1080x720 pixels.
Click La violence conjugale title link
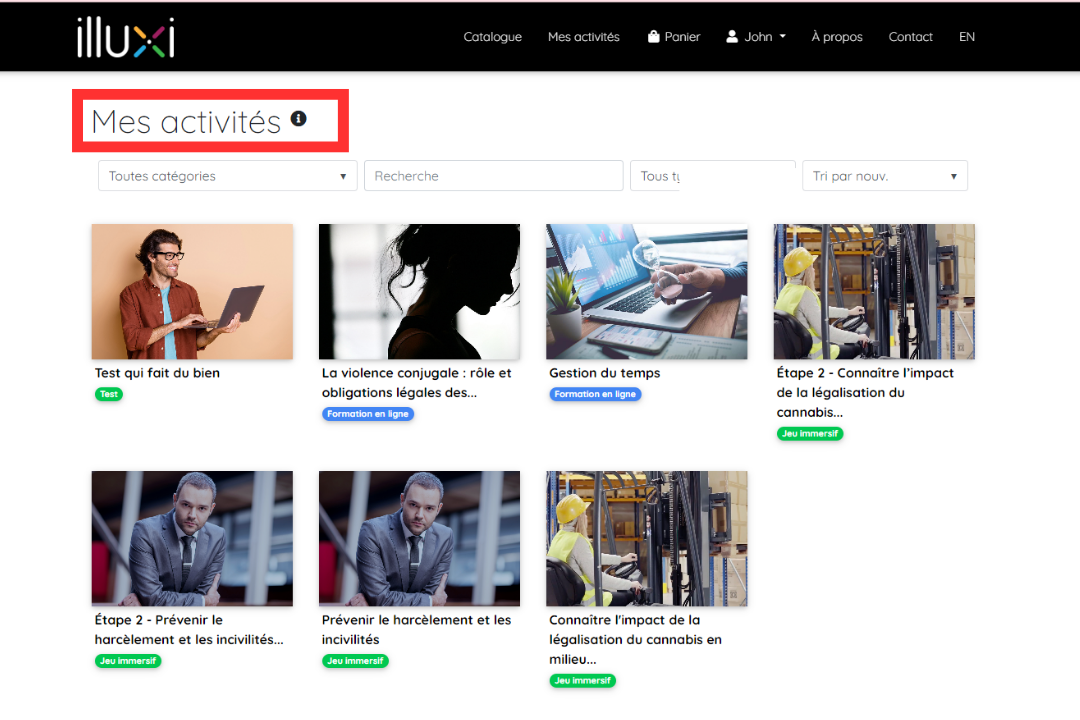pyautogui.click(x=417, y=382)
